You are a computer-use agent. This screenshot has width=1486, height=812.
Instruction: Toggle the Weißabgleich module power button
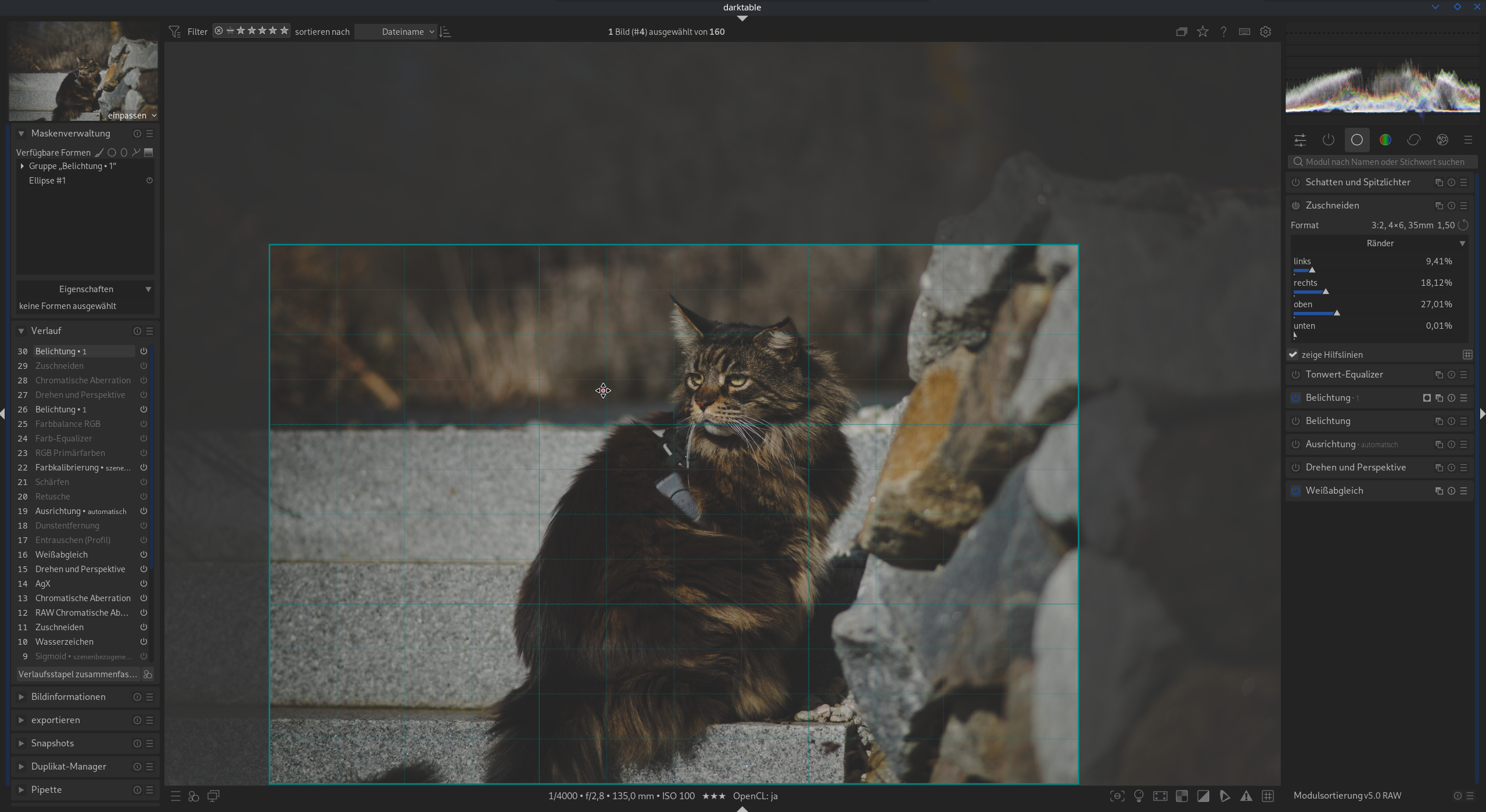[x=1295, y=491]
